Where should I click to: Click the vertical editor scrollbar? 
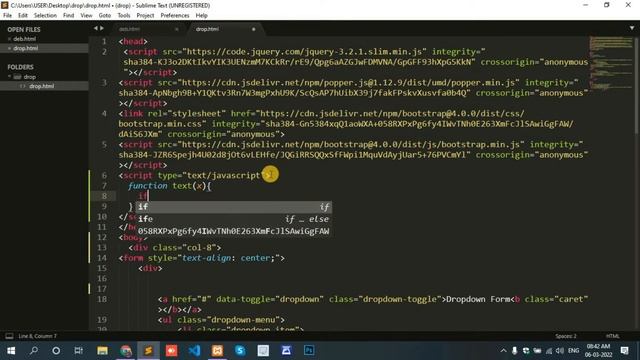coord(637,86)
